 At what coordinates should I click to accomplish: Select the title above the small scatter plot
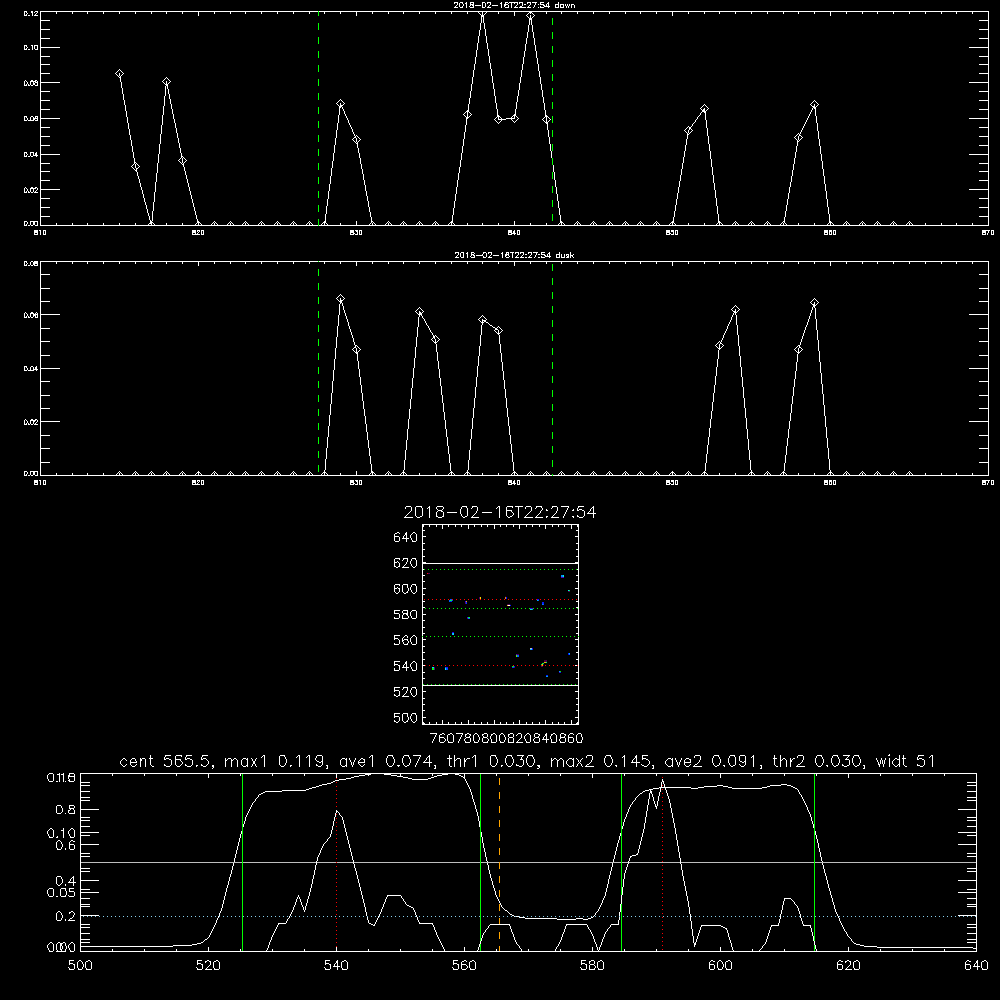coord(500,512)
